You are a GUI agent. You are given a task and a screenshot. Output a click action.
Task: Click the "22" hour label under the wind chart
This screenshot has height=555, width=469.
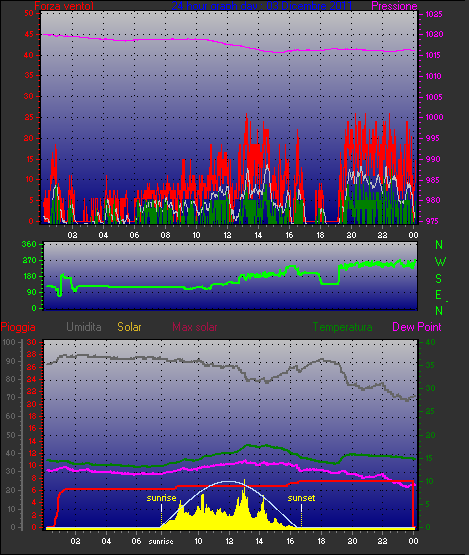point(382,235)
